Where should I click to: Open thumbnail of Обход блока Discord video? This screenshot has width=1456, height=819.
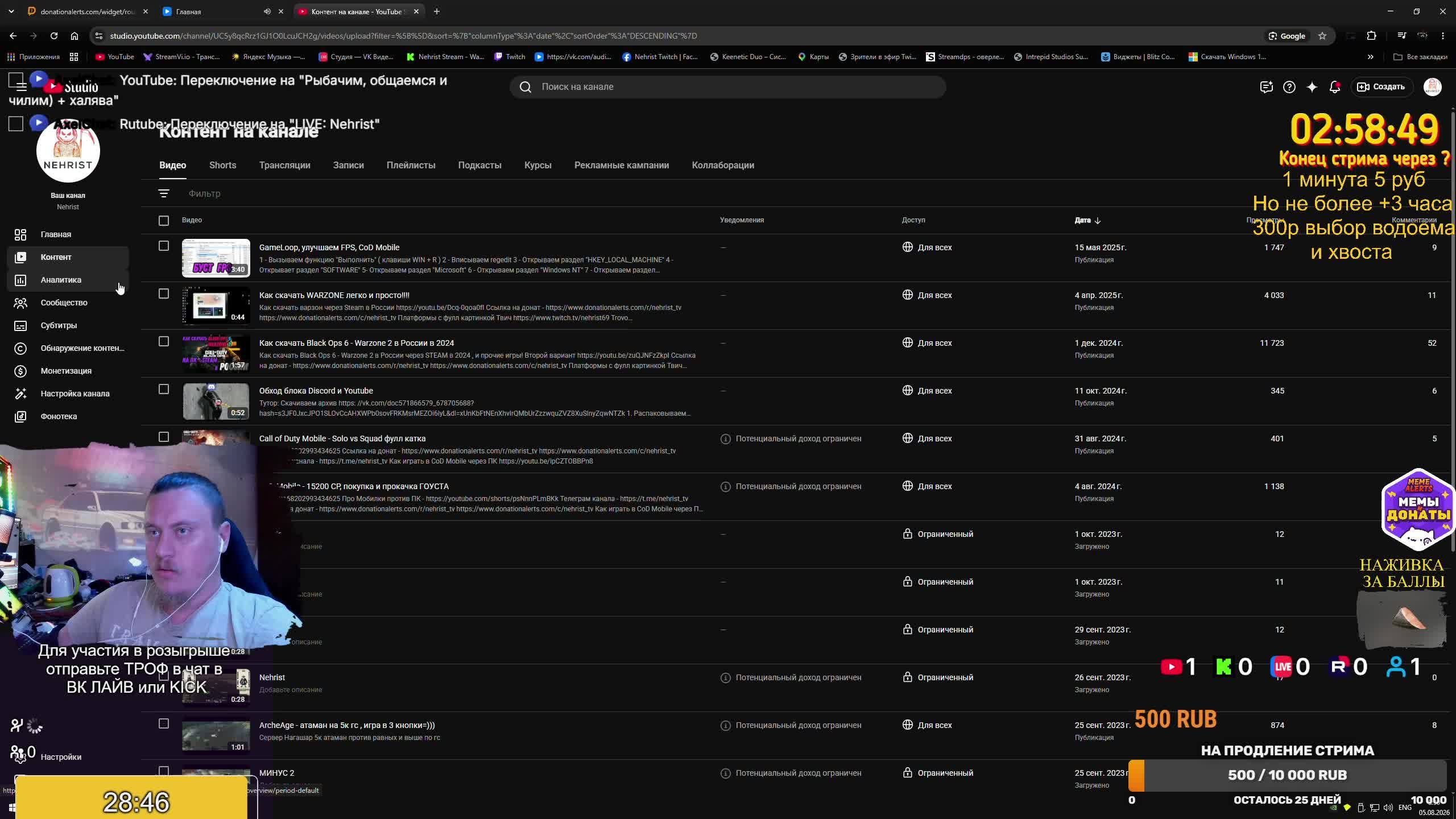pos(216,401)
